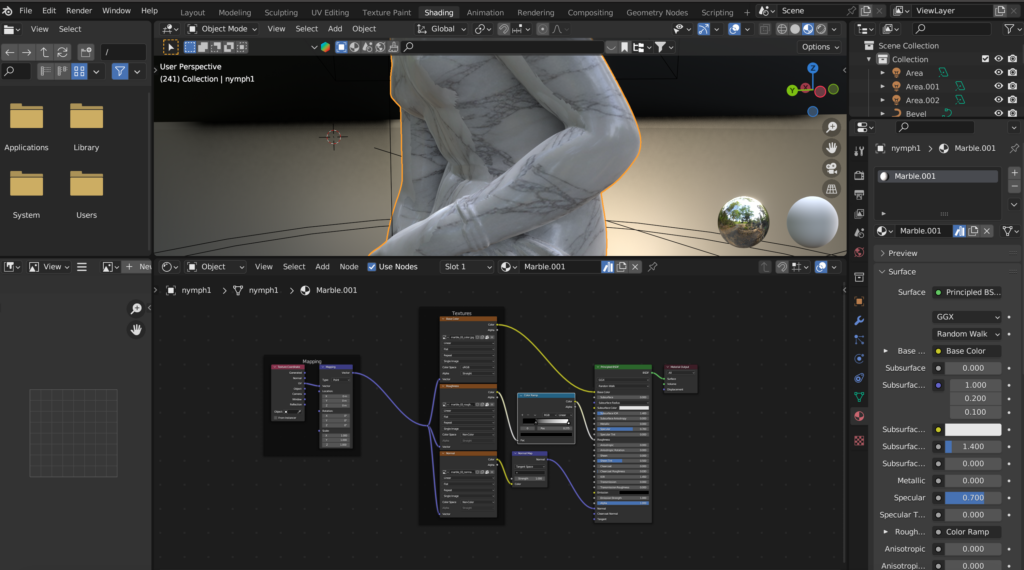
Task: Refresh the file browser list
Action: pos(62,52)
